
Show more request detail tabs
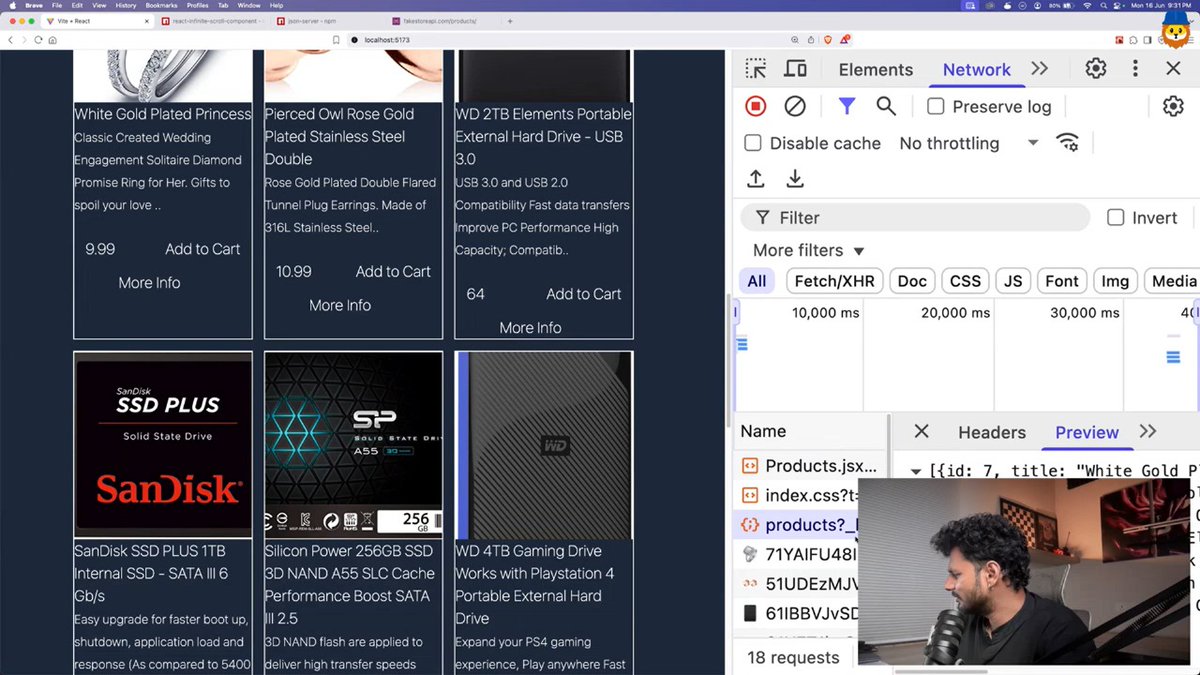click(x=1148, y=431)
